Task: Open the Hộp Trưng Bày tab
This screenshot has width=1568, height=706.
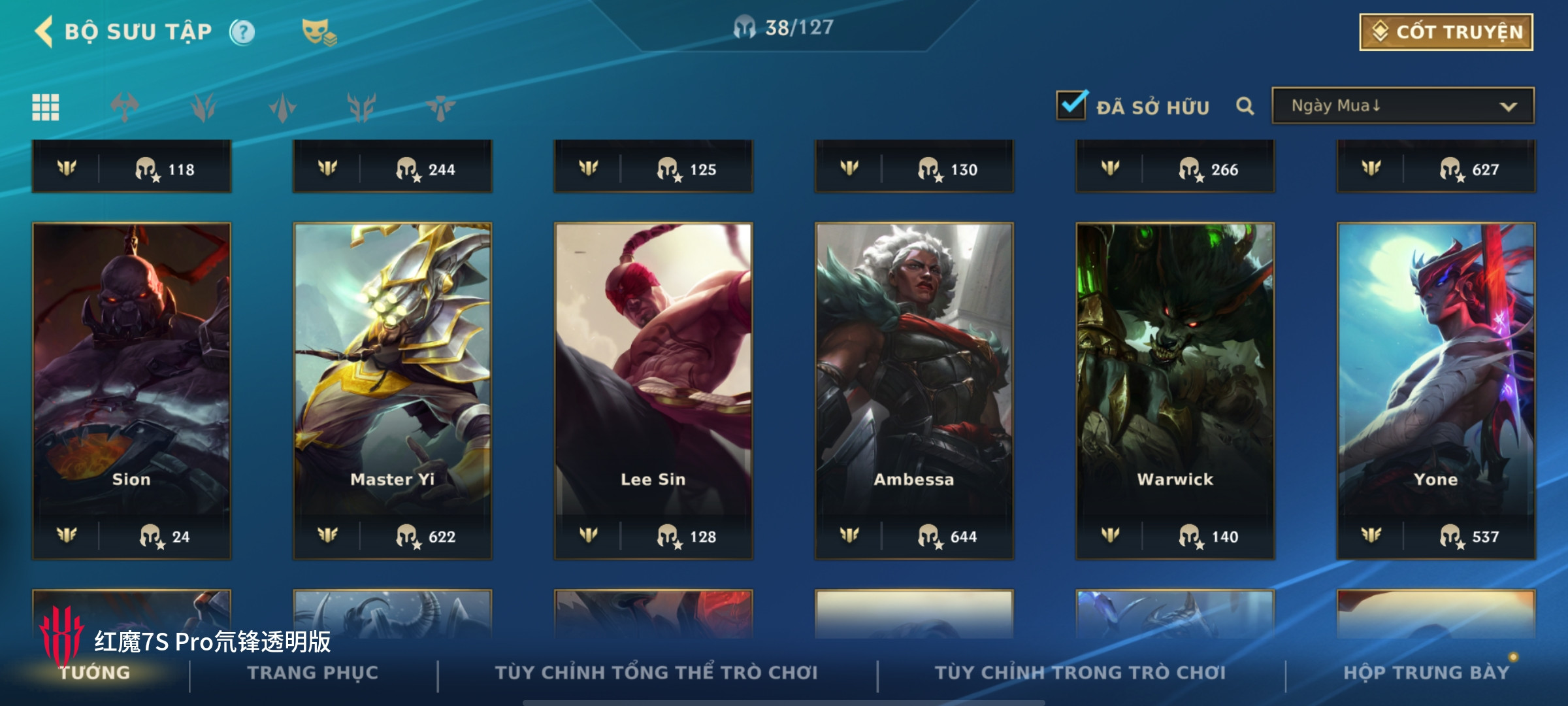Action: coord(1426,673)
